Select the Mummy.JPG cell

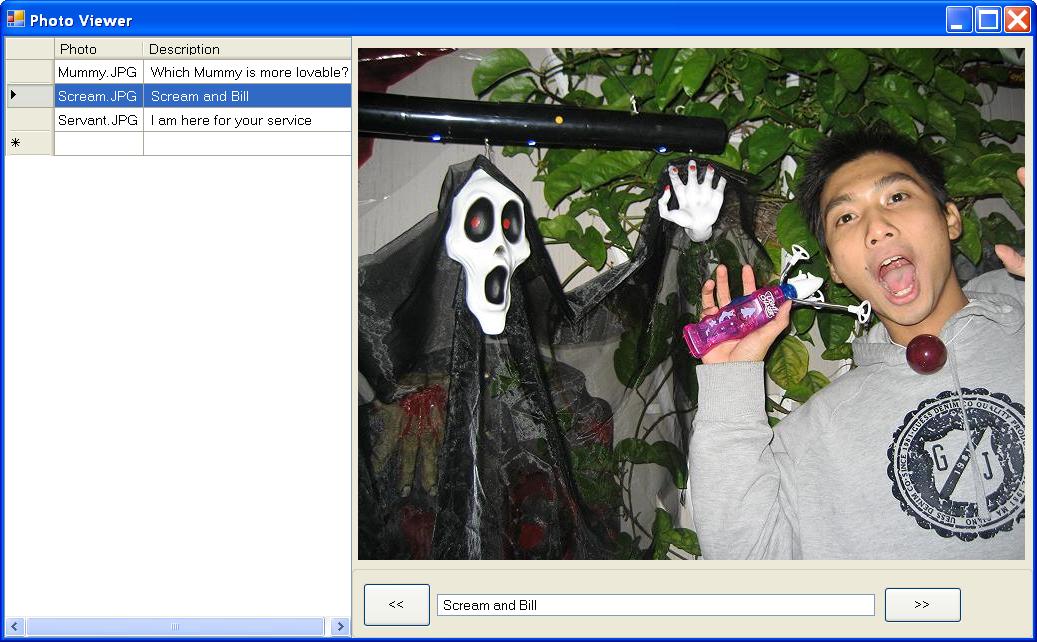tap(98, 72)
